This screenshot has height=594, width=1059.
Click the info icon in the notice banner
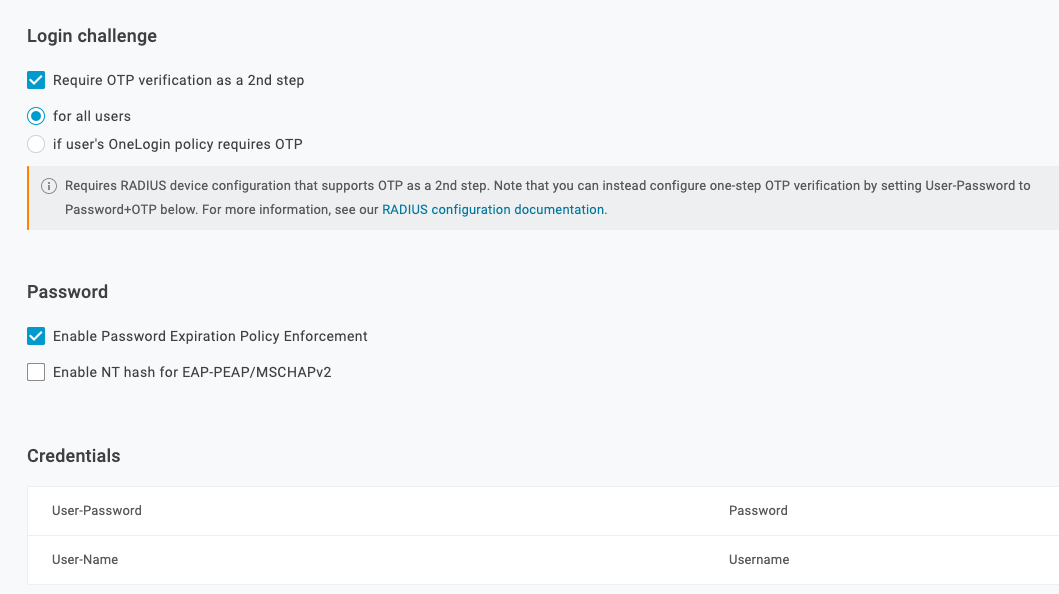[x=50, y=185]
